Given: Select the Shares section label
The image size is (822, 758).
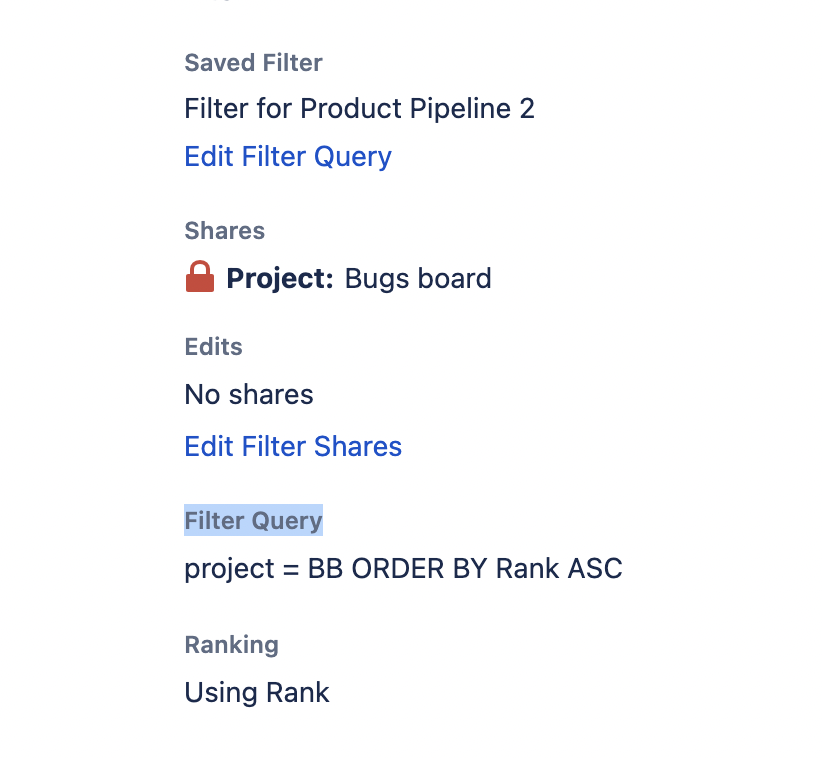Looking at the screenshot, I should point(224,230).
